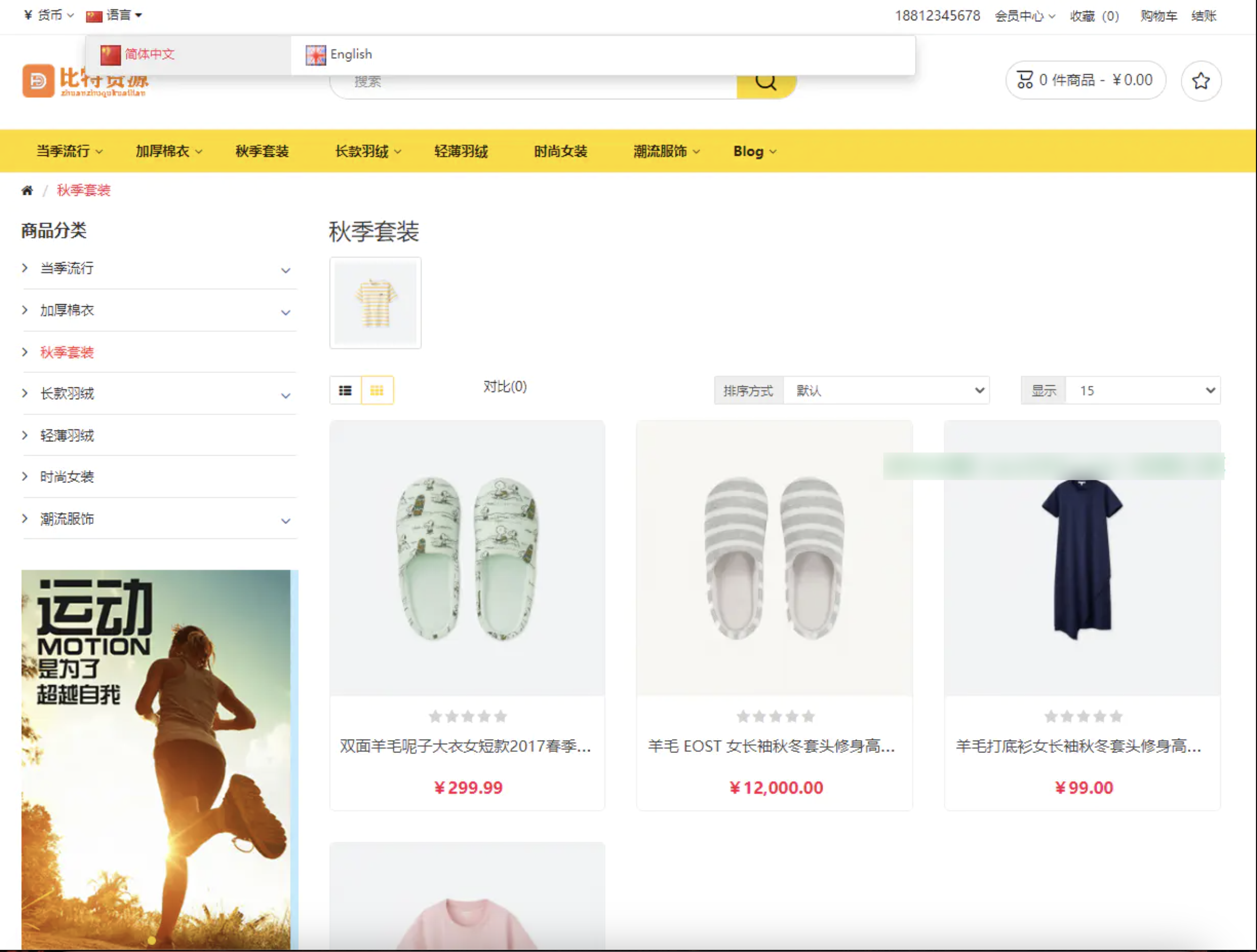Switch to list view layout
This screenshot has height=952, width=1257.
point(344,391)
